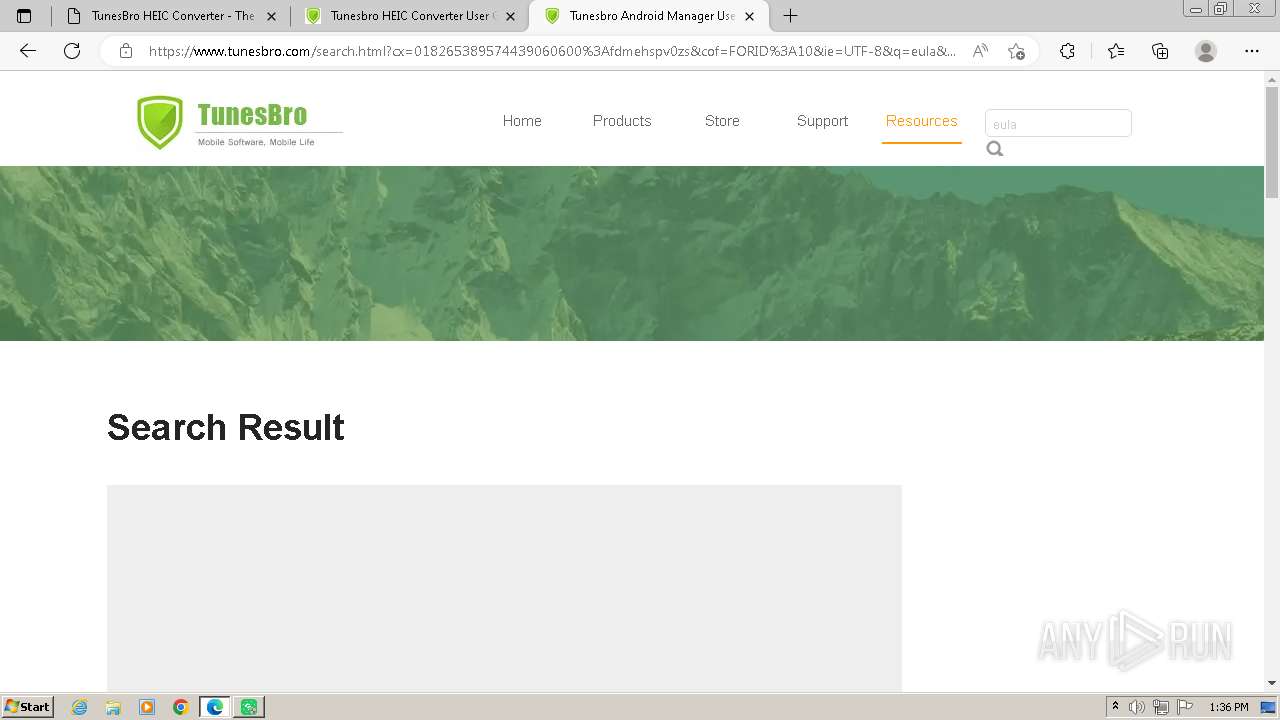Click the scrollbar down arrow

[1272, 683]
